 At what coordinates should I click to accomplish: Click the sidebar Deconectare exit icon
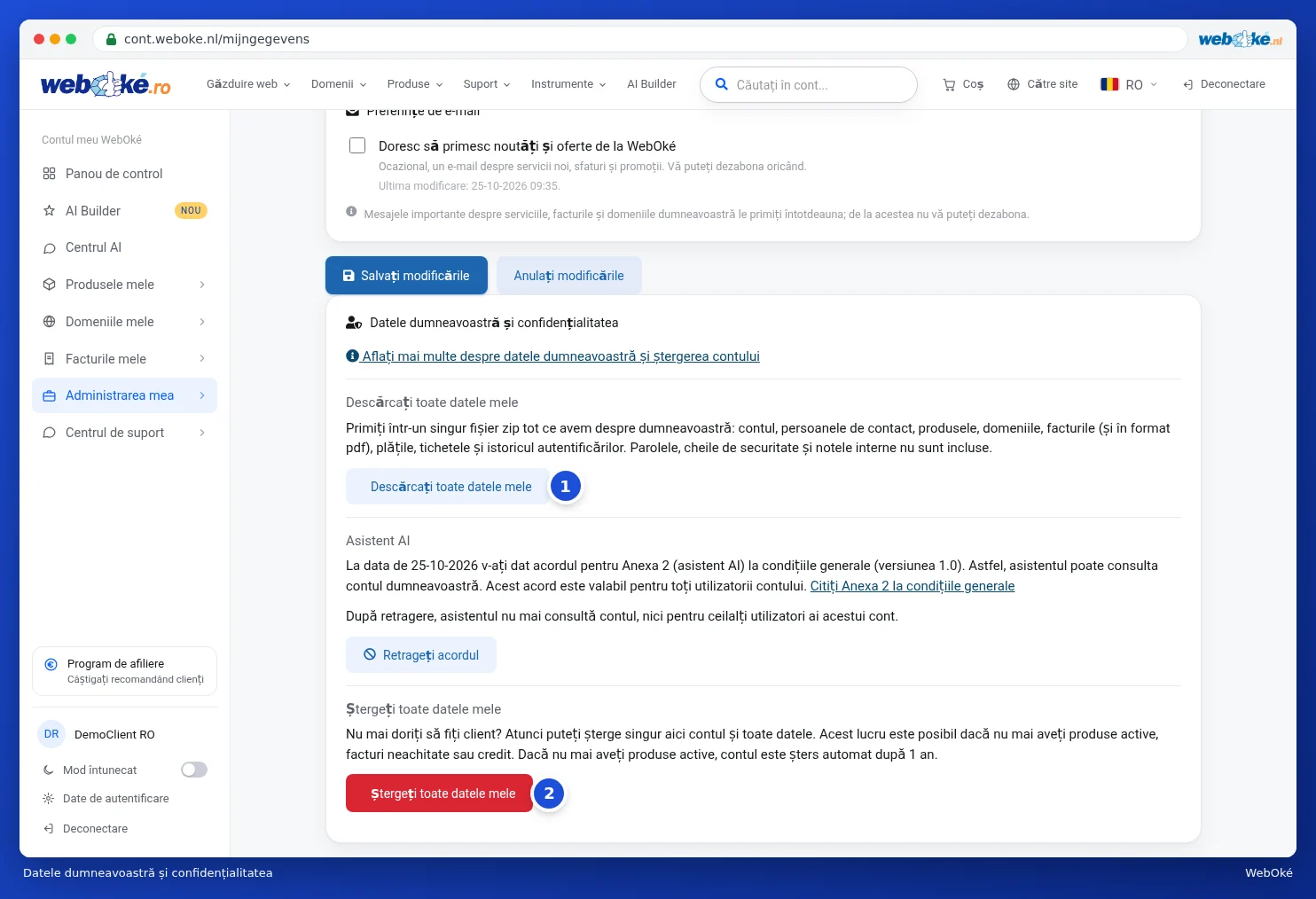[x=49, y=829]
